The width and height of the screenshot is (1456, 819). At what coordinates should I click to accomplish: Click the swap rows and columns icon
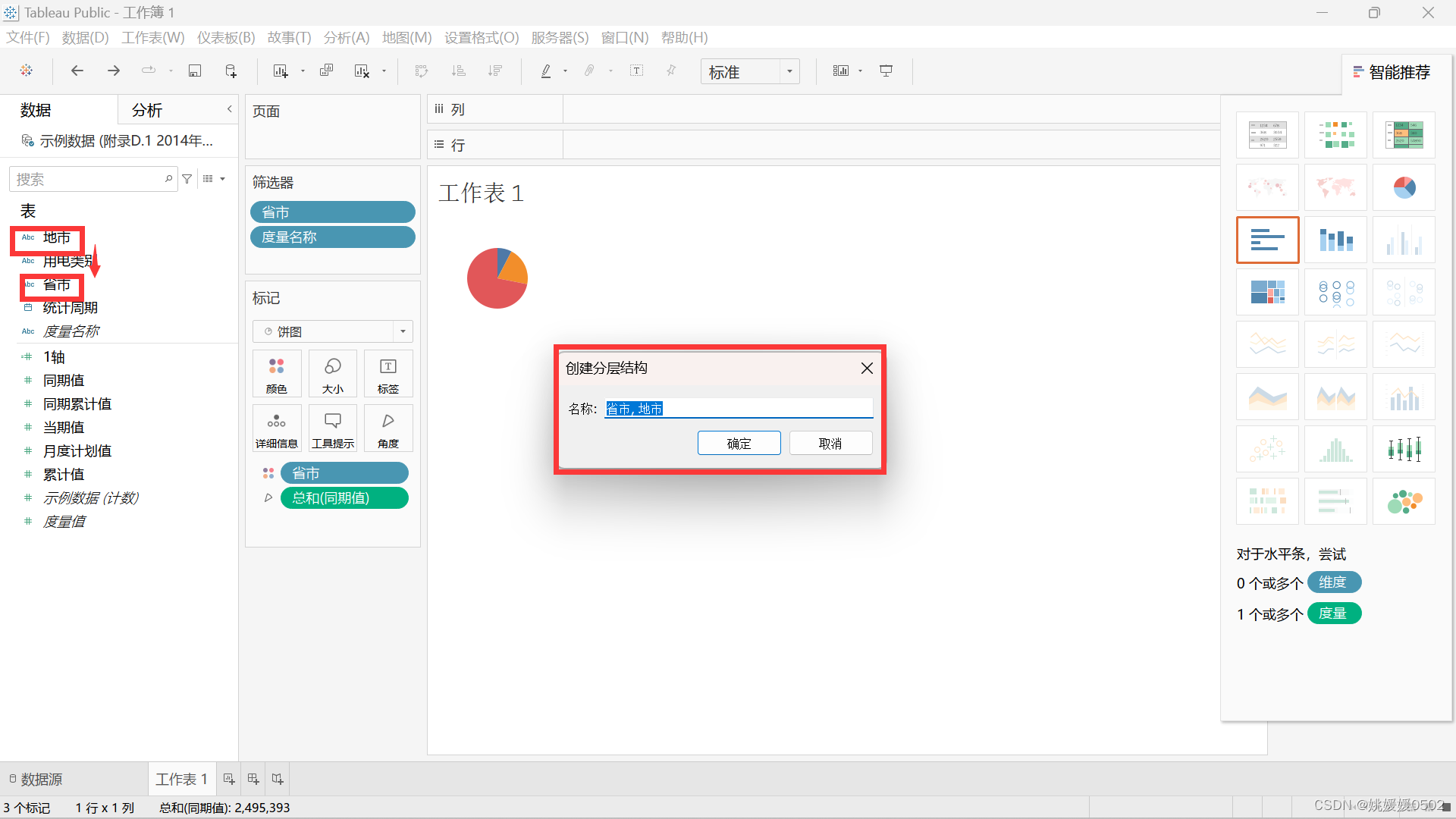(422, 71)
